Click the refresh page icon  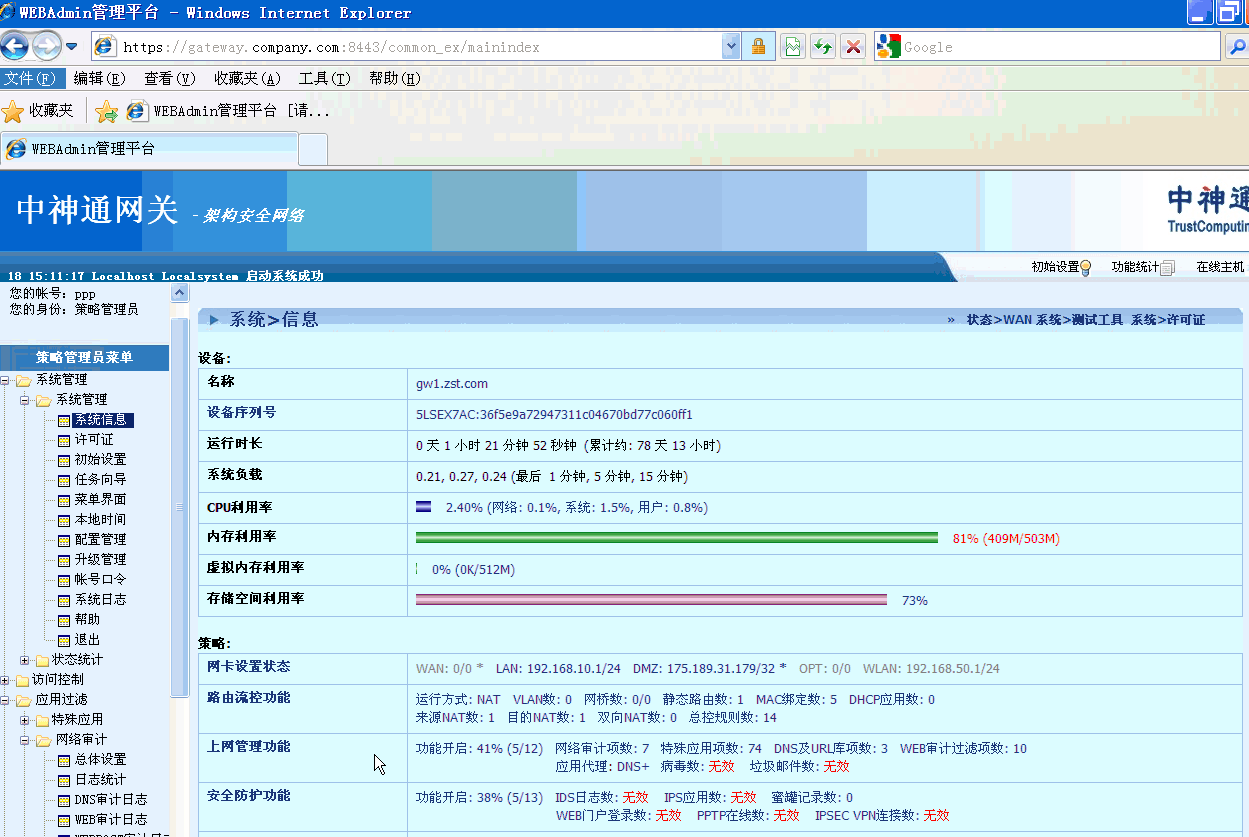pyautogui.click(x=823, y=47)
